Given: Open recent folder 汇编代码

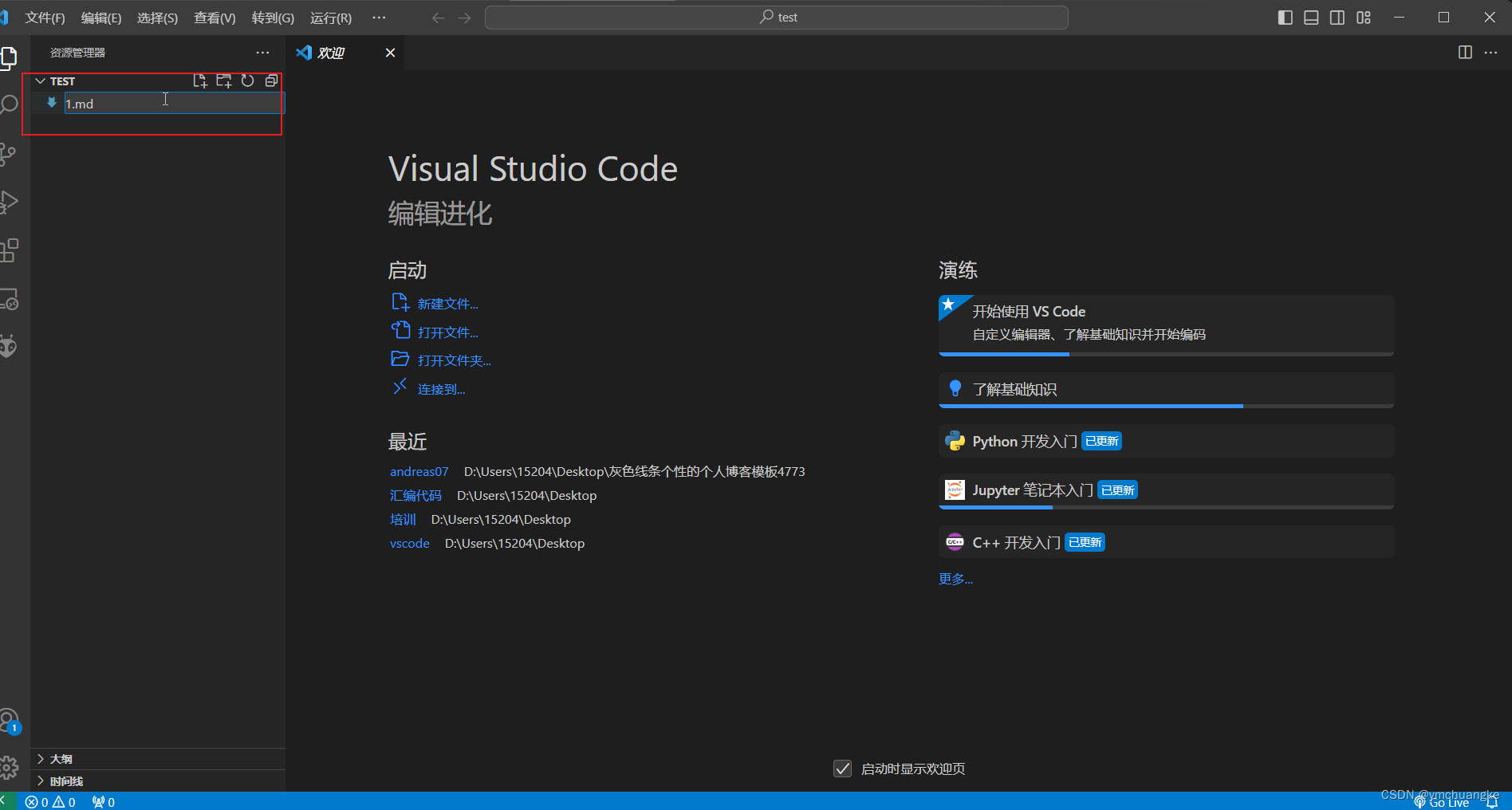Looking at the screenshot, I should pyautogui.click(x=415, y=496).
